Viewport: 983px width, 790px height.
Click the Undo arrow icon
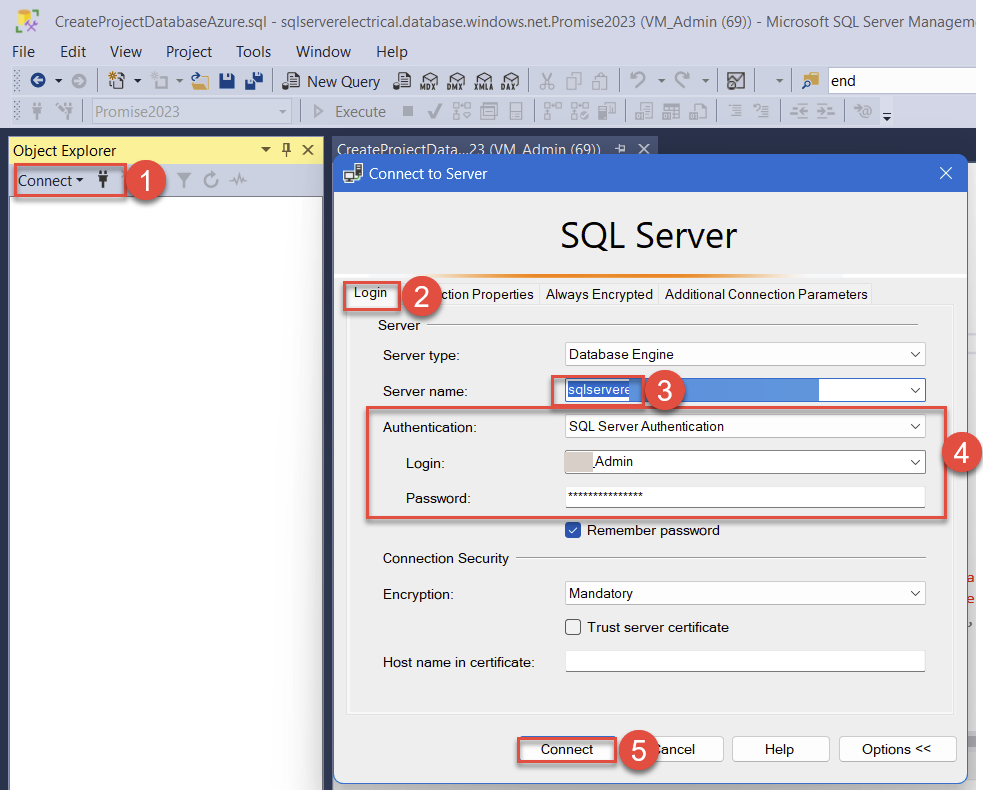(x=638, y=80)
